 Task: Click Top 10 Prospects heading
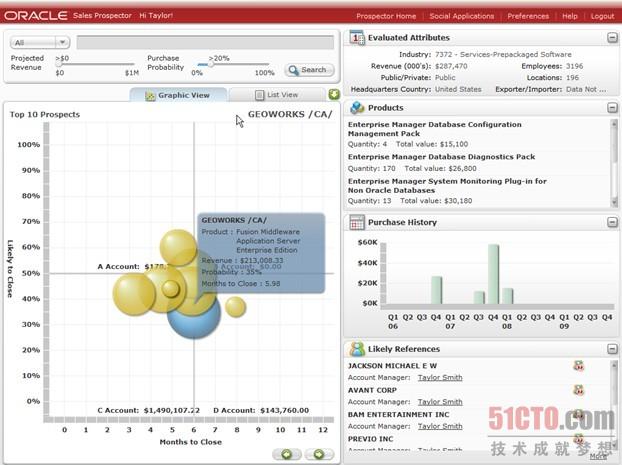[x=45, y=115]
